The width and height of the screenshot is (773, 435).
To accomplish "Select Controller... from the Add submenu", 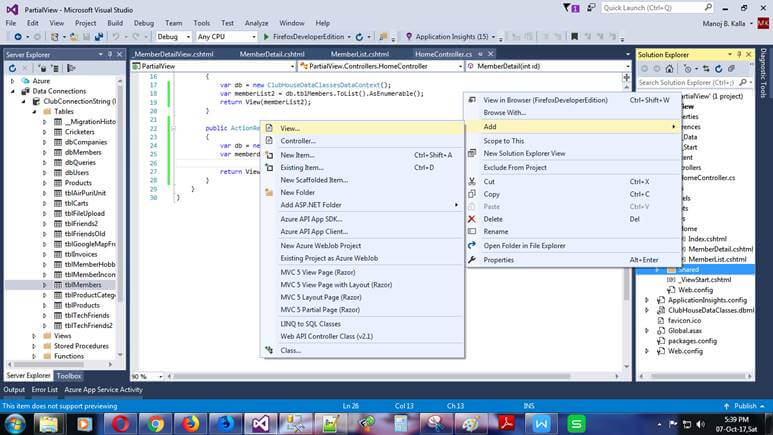I will (362, 141).
